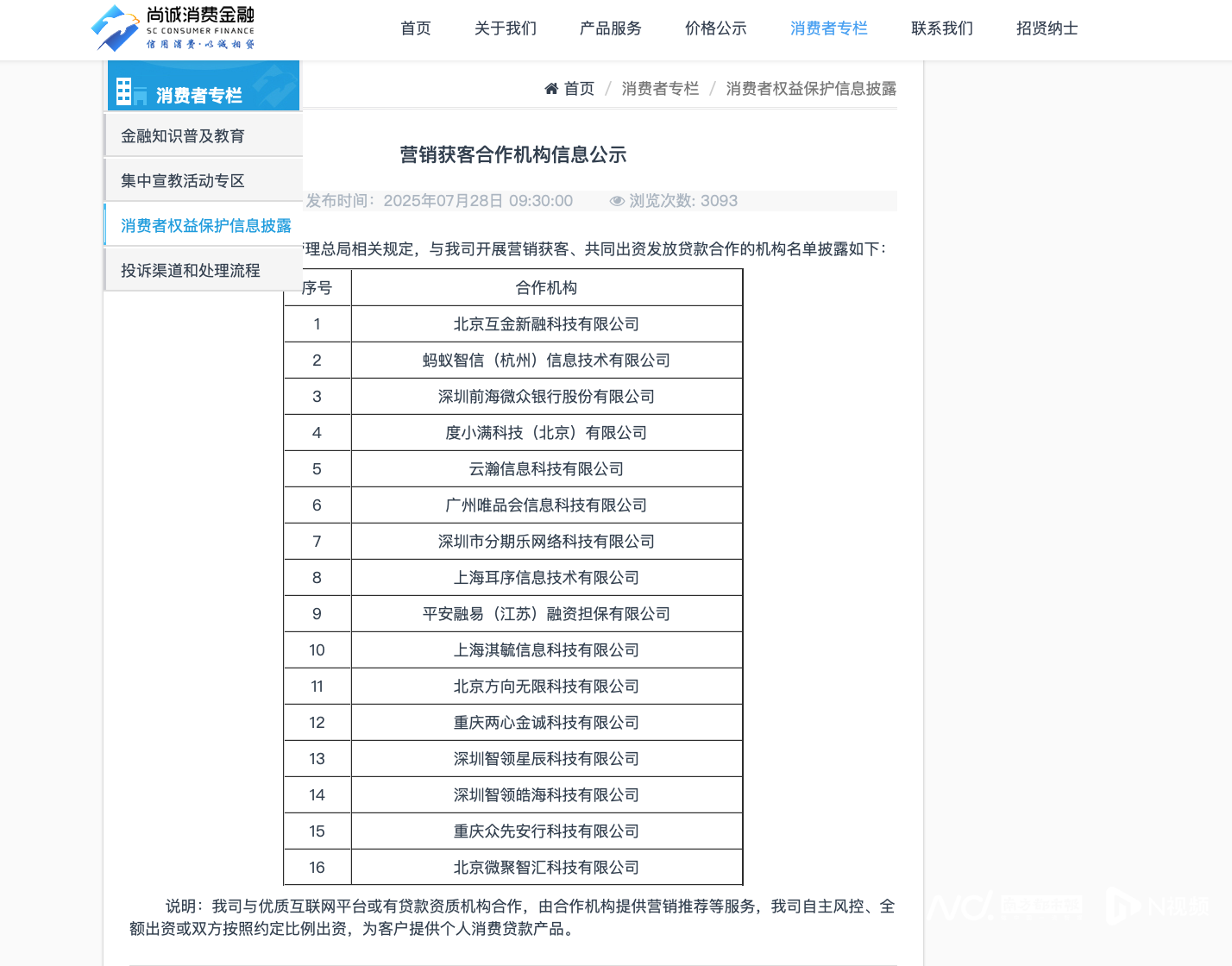
Task: Select 消费者权益保护信息披露 in sidebar
Action: (x=204, y=225)
